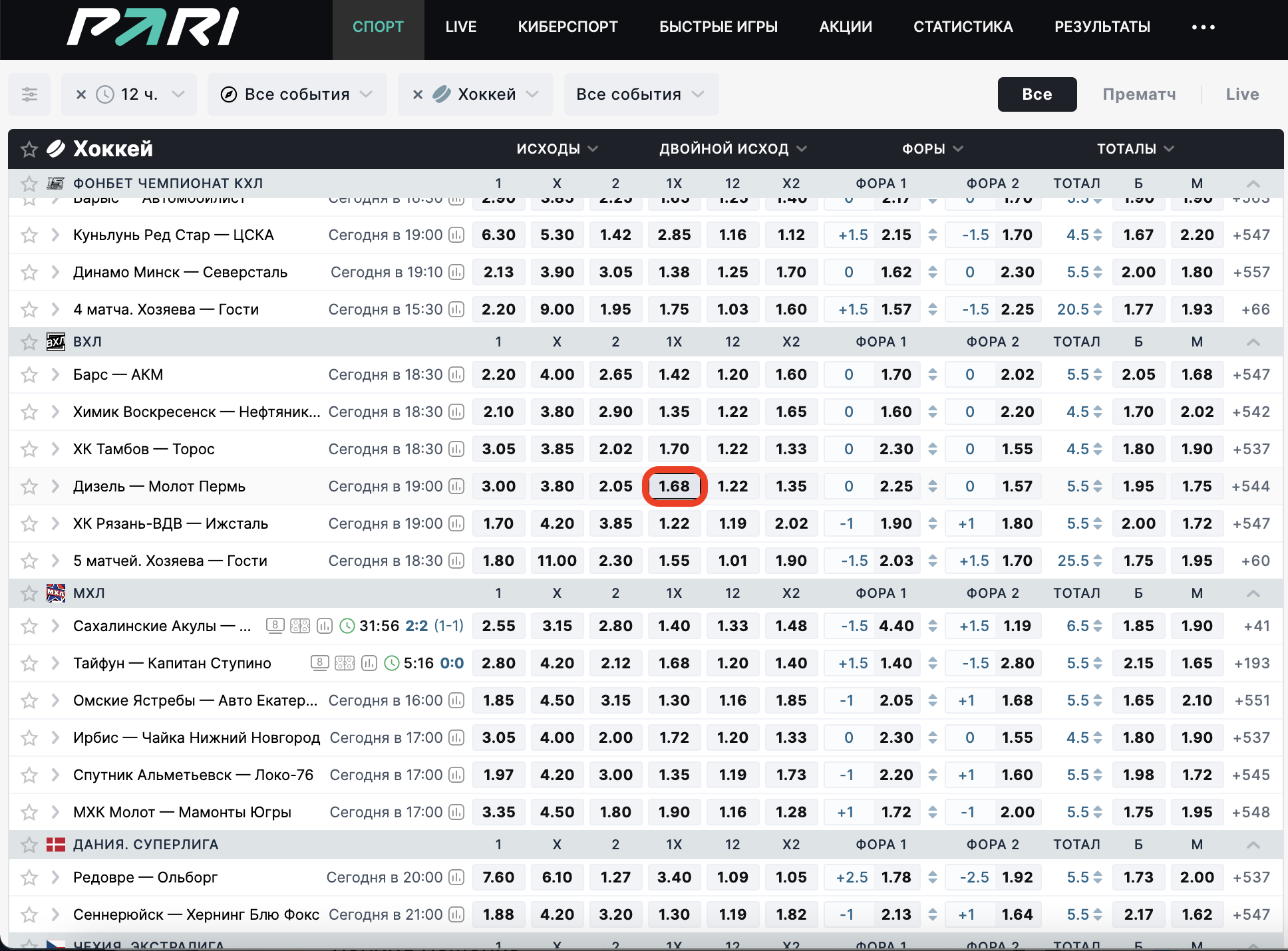
Task: Open the ФОРЫ market dropdown
Action: 932,149
